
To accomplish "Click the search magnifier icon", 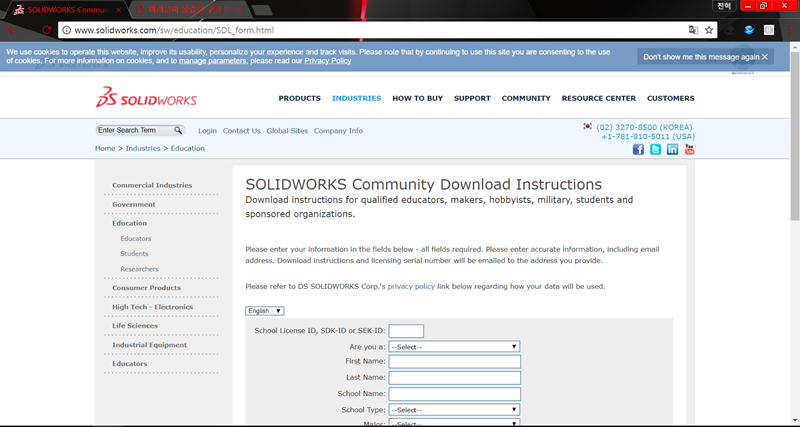I will pos(178,131).
